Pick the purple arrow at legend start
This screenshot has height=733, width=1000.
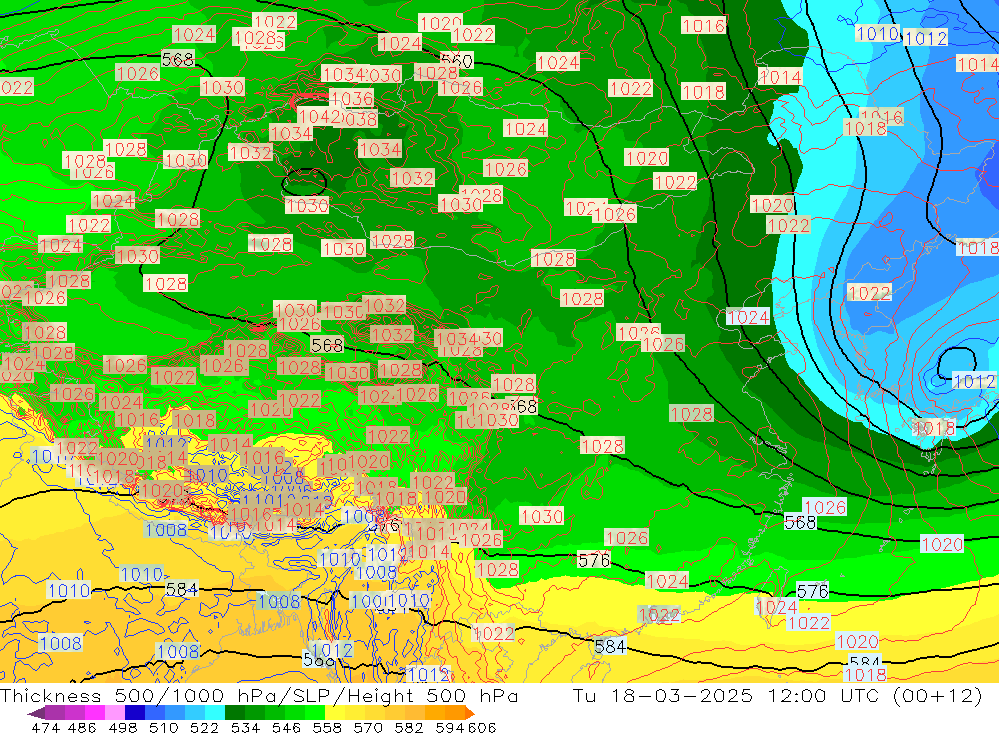tap(36, 713)
